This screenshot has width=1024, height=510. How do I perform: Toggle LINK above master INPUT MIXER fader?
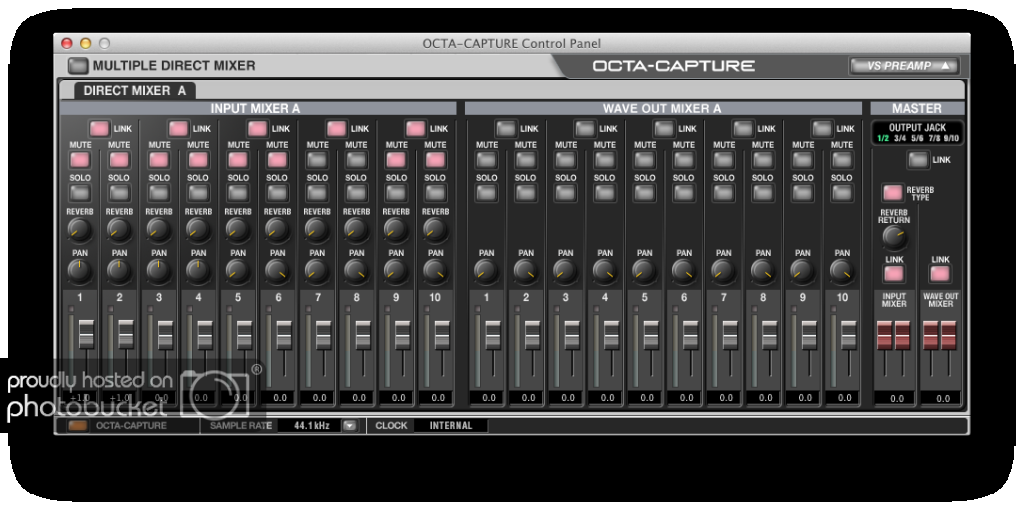pyautogui.click(x=894, y=274)
